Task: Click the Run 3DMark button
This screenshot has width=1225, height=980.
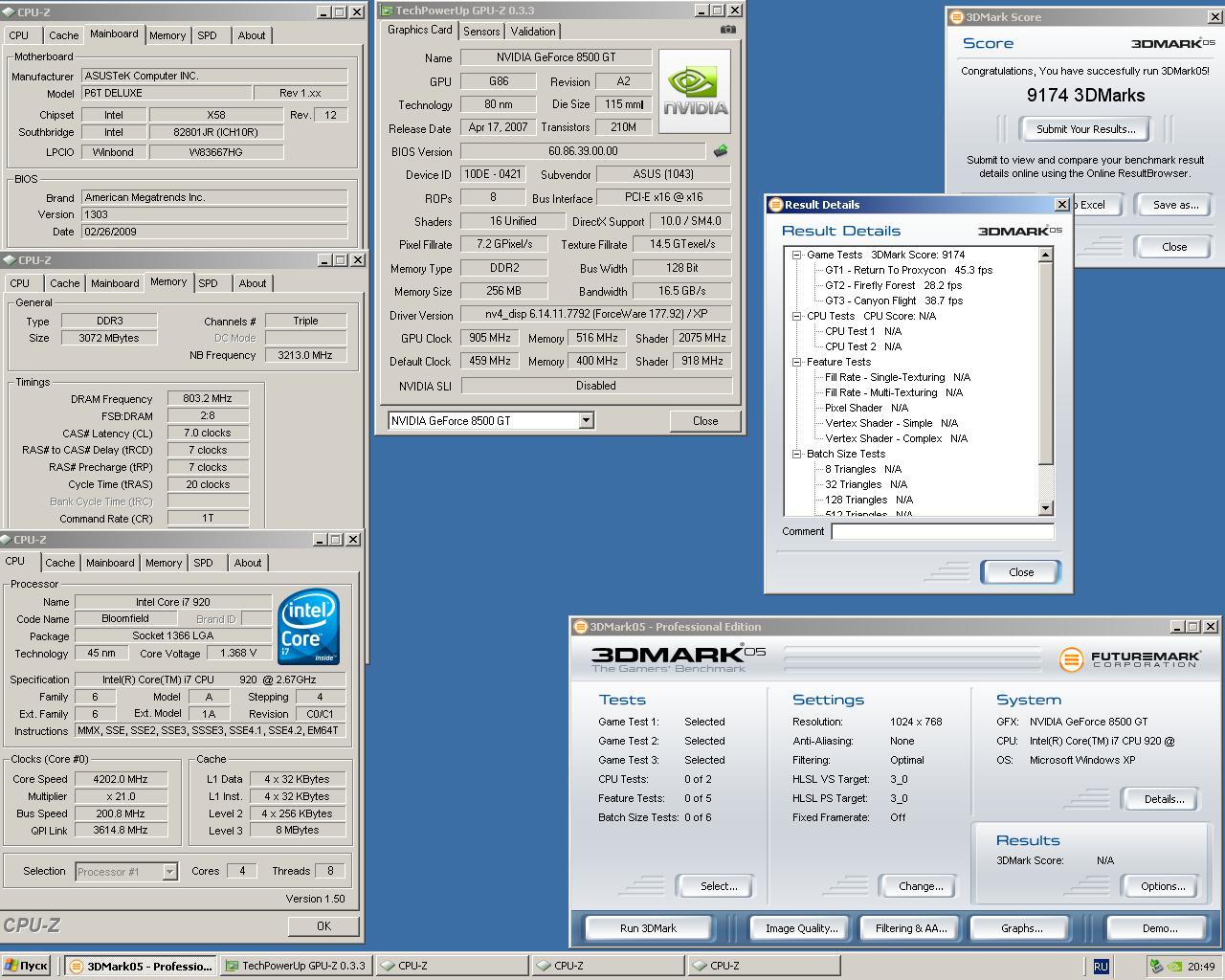Action: (648, 928)
